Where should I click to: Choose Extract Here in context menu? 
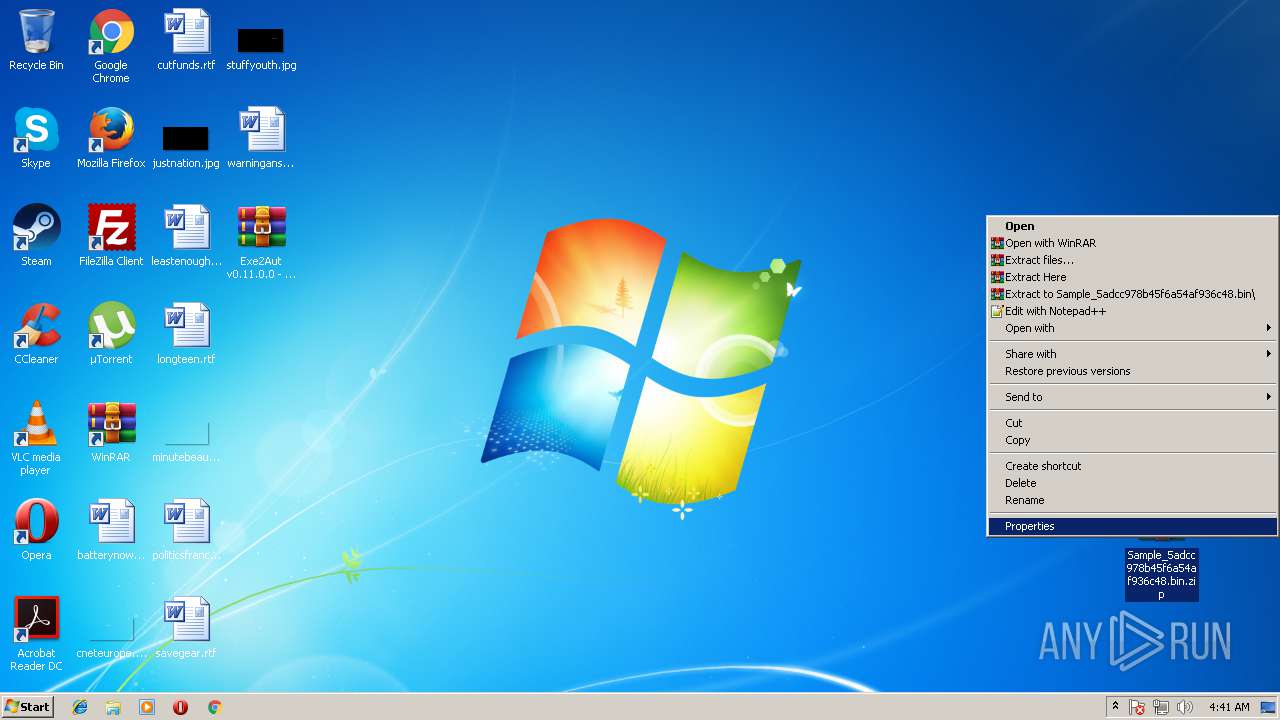pyautogui.click(x=1132, y=277)
